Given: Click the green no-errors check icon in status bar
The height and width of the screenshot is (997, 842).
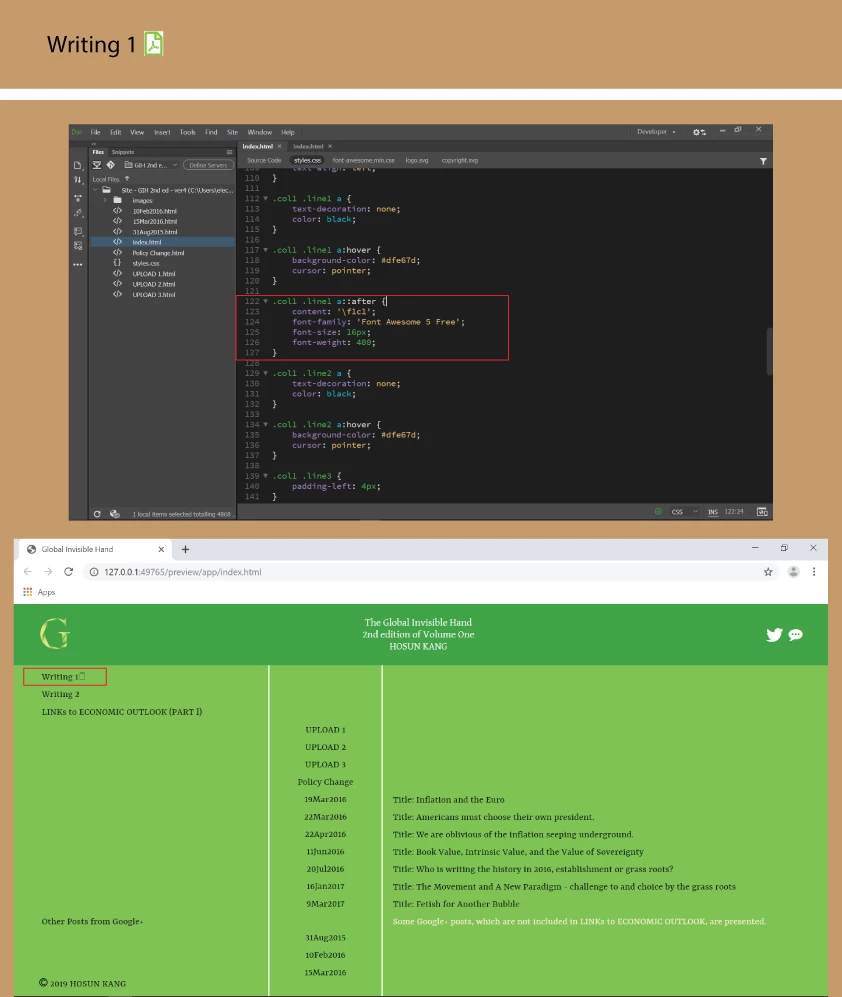Looking at the screenshot, I should pos(658,511).
